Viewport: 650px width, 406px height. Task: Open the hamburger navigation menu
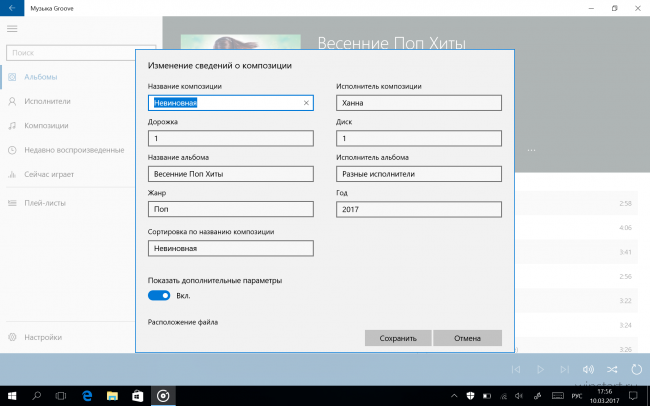(x=12, y=29)
